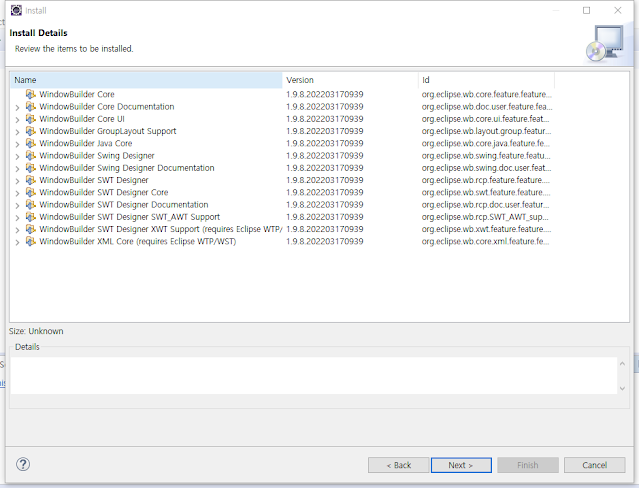This screenshot has height=488, width=639.
Task: Click the WindowBuilder GroupLayout Support feature icon
Action: click(x=31, y=131)
